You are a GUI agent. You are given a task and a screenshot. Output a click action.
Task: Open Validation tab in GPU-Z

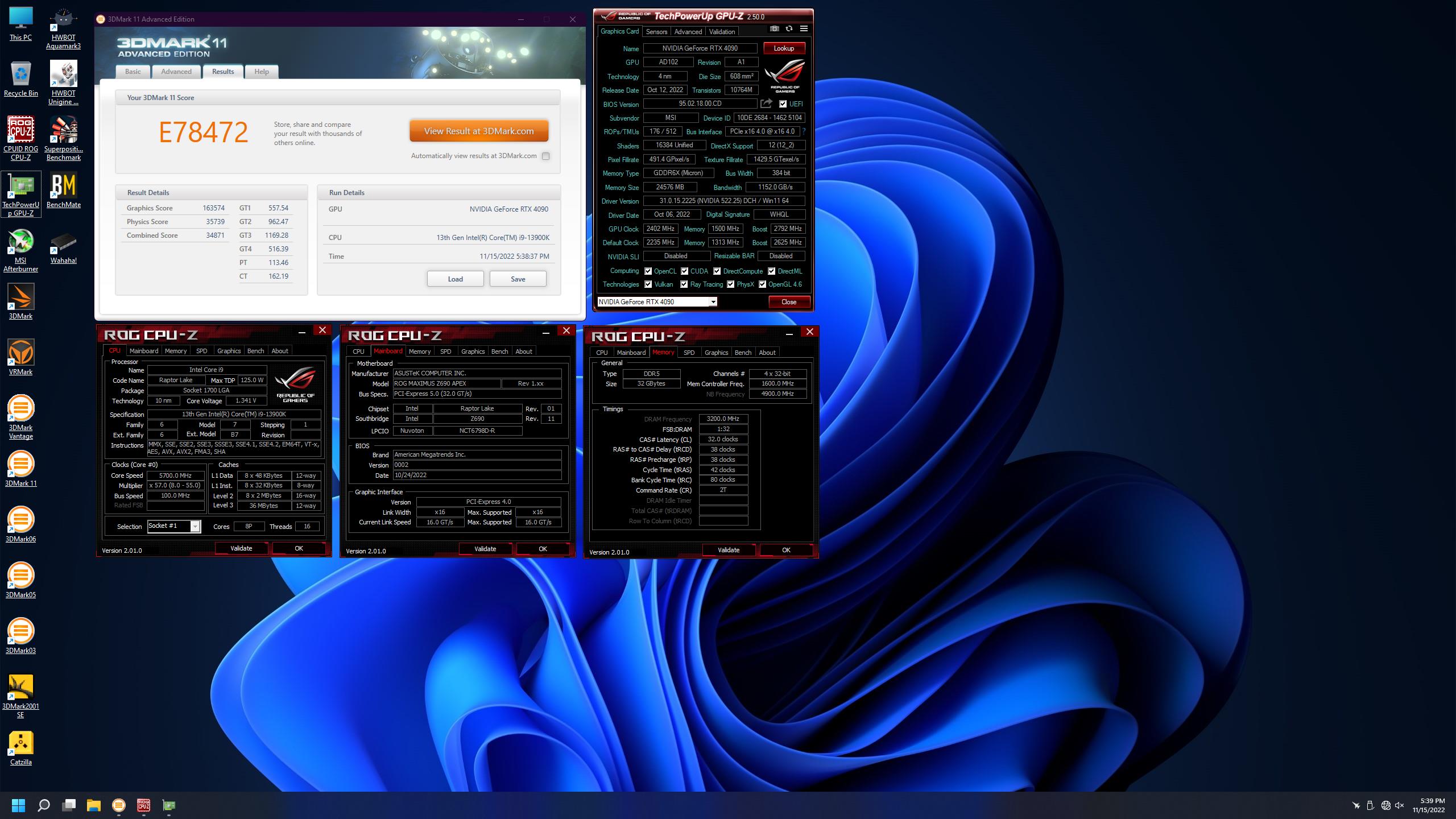pyautogui.click(x=722, y=31)
